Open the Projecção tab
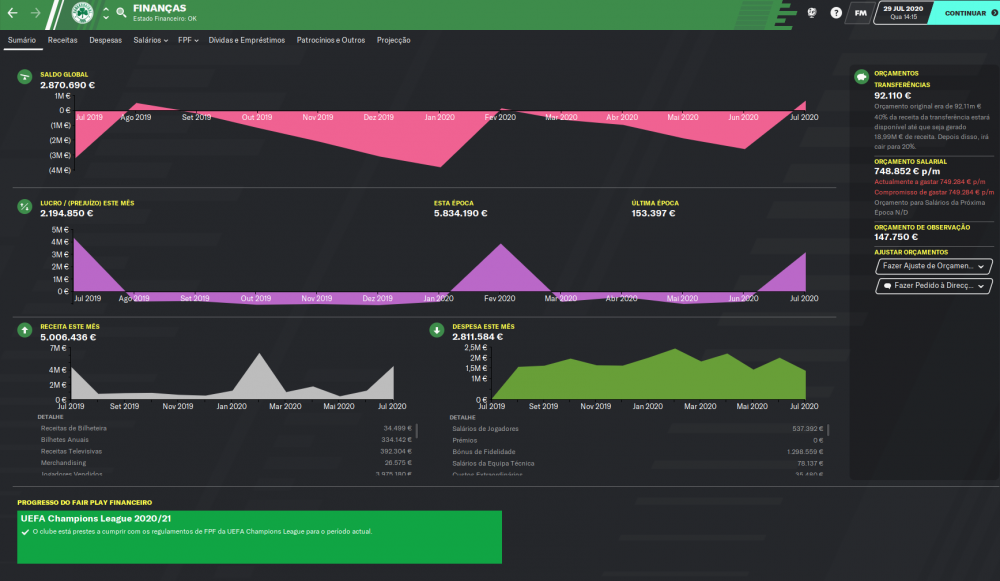Image resolution: width=1000 pixels, height=581 pixels. [x=393, y=40]
